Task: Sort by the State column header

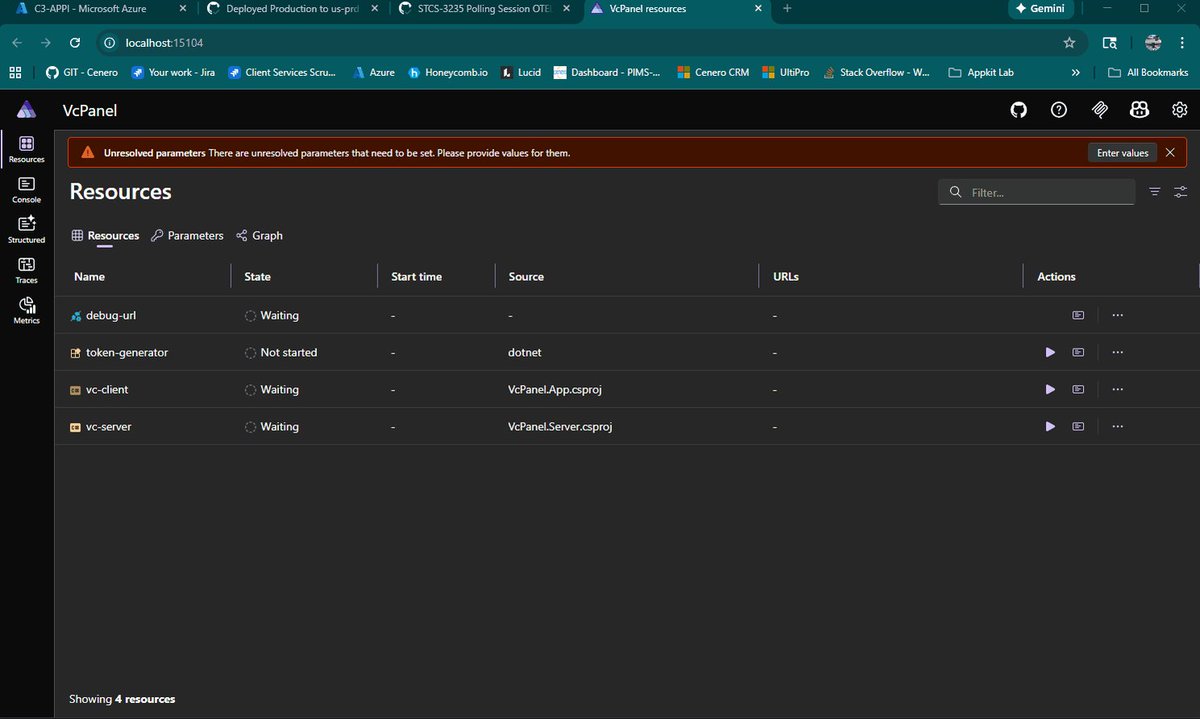Action: click(x=257, y=277)
